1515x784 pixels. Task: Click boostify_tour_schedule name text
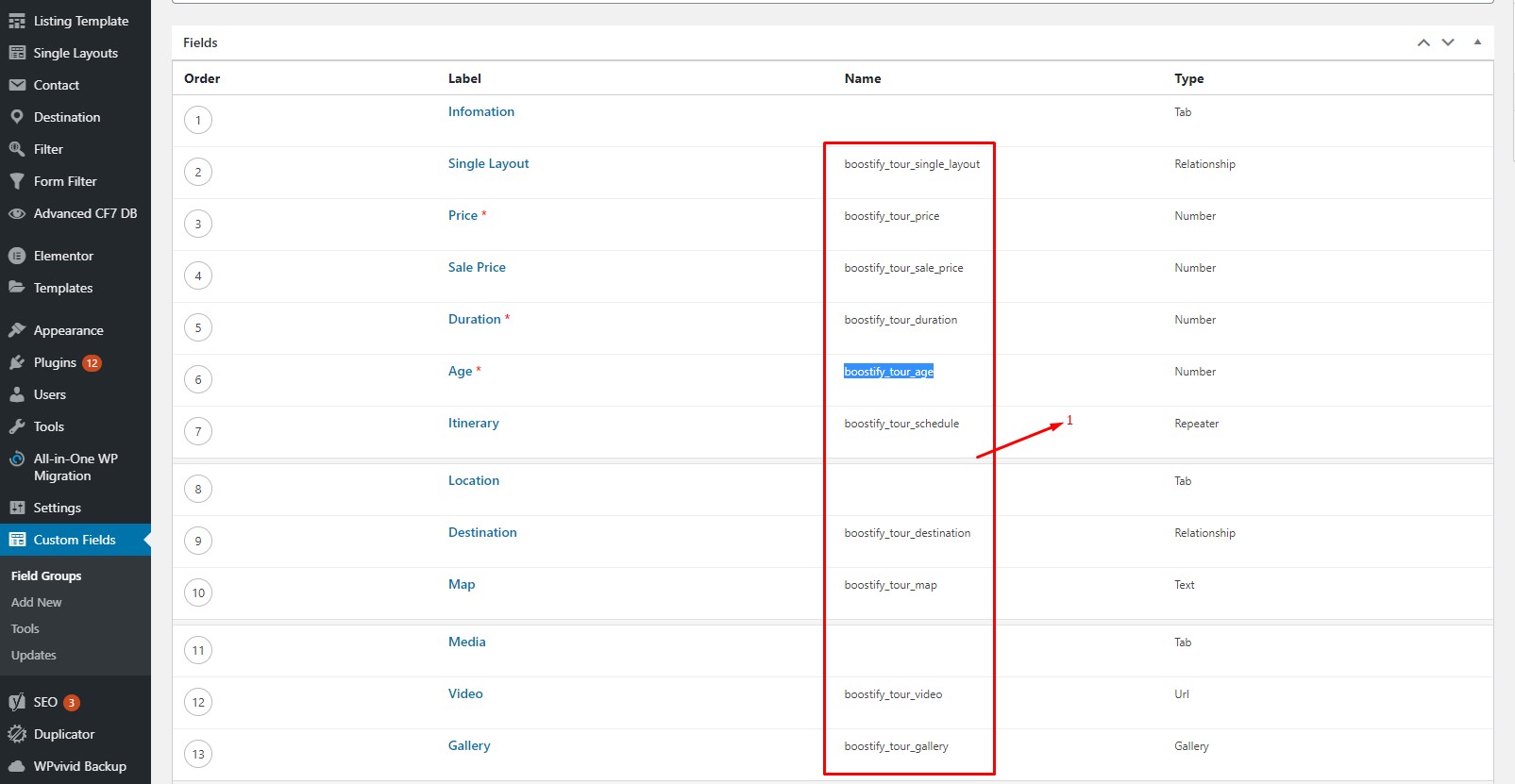point(901,424)
